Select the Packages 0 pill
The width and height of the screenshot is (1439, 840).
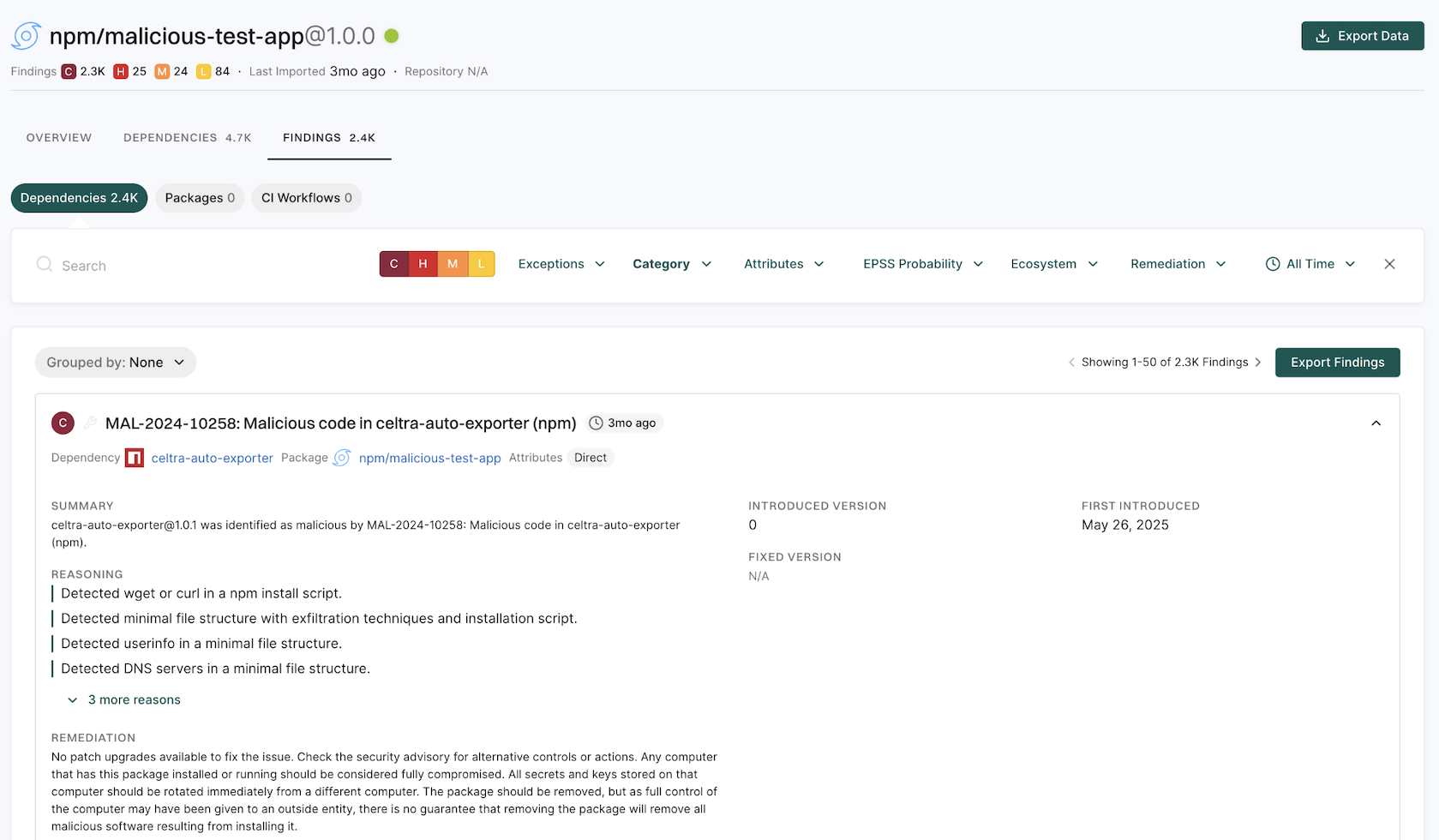[200, 198]
